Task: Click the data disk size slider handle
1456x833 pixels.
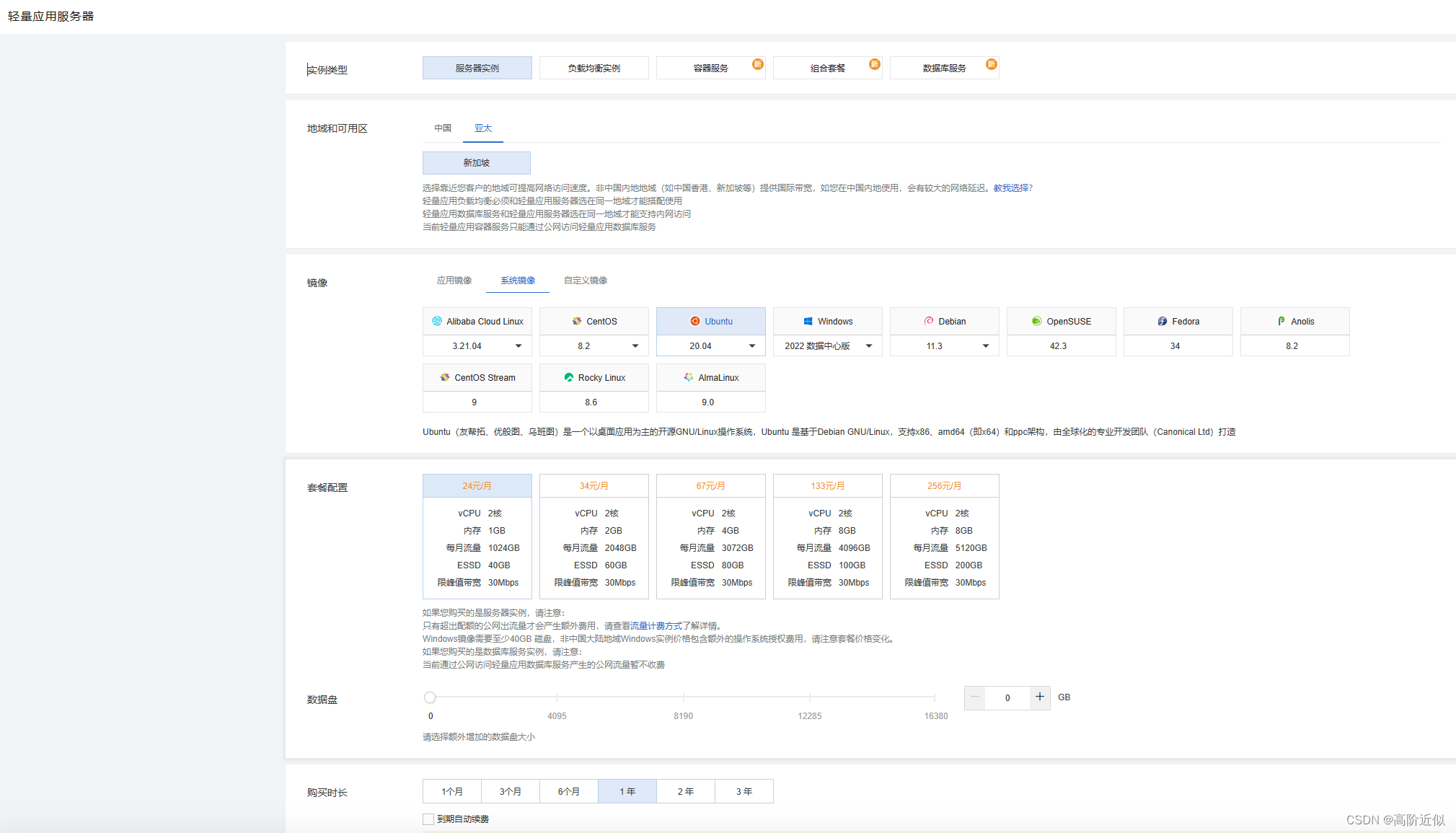Action: 430,697
